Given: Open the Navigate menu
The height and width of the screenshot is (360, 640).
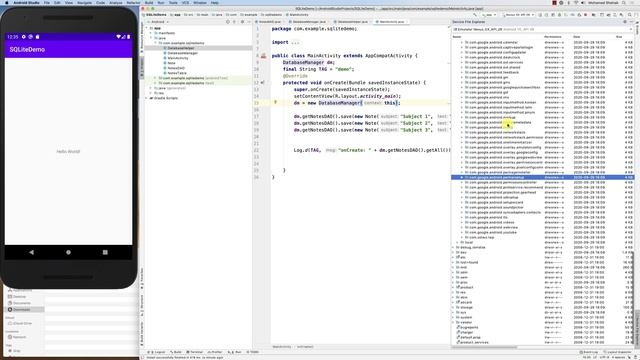Looking at the screenshot, I should [84, 2].
